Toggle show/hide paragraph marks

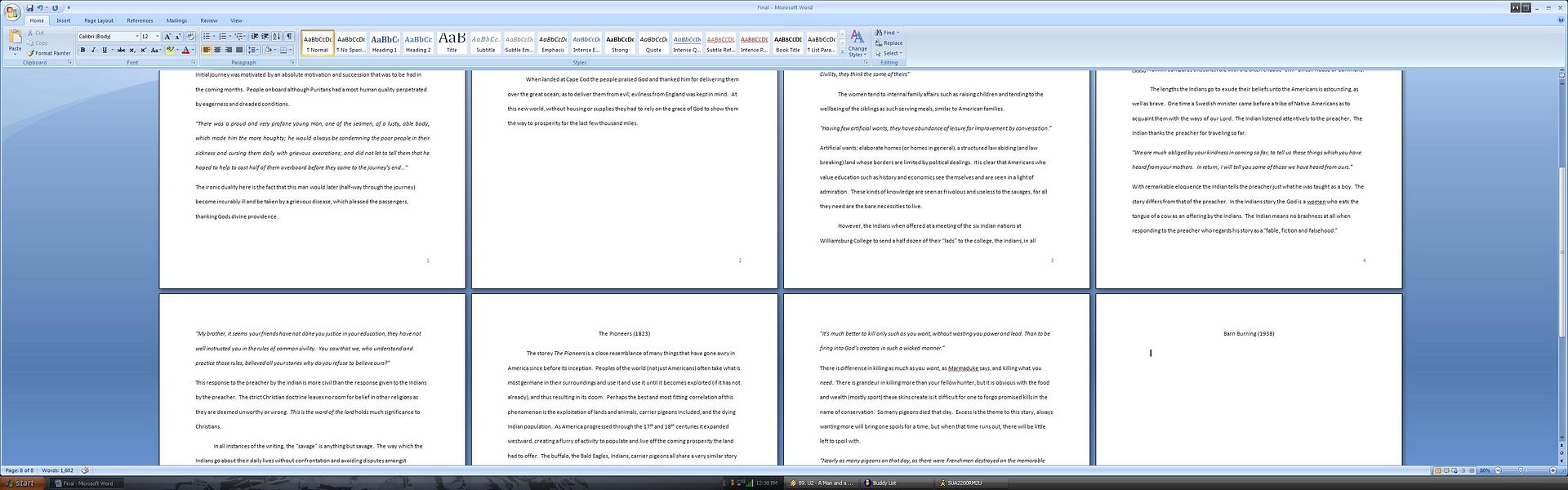coord(289,37)
